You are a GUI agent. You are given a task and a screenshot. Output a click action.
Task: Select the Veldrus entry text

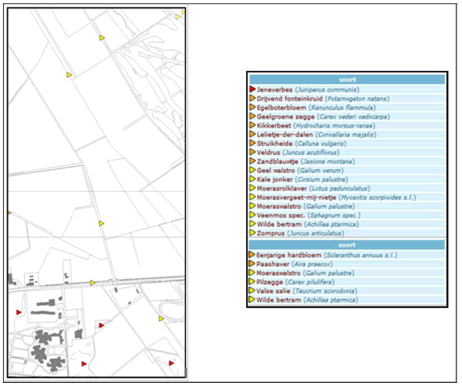[268, 153]
